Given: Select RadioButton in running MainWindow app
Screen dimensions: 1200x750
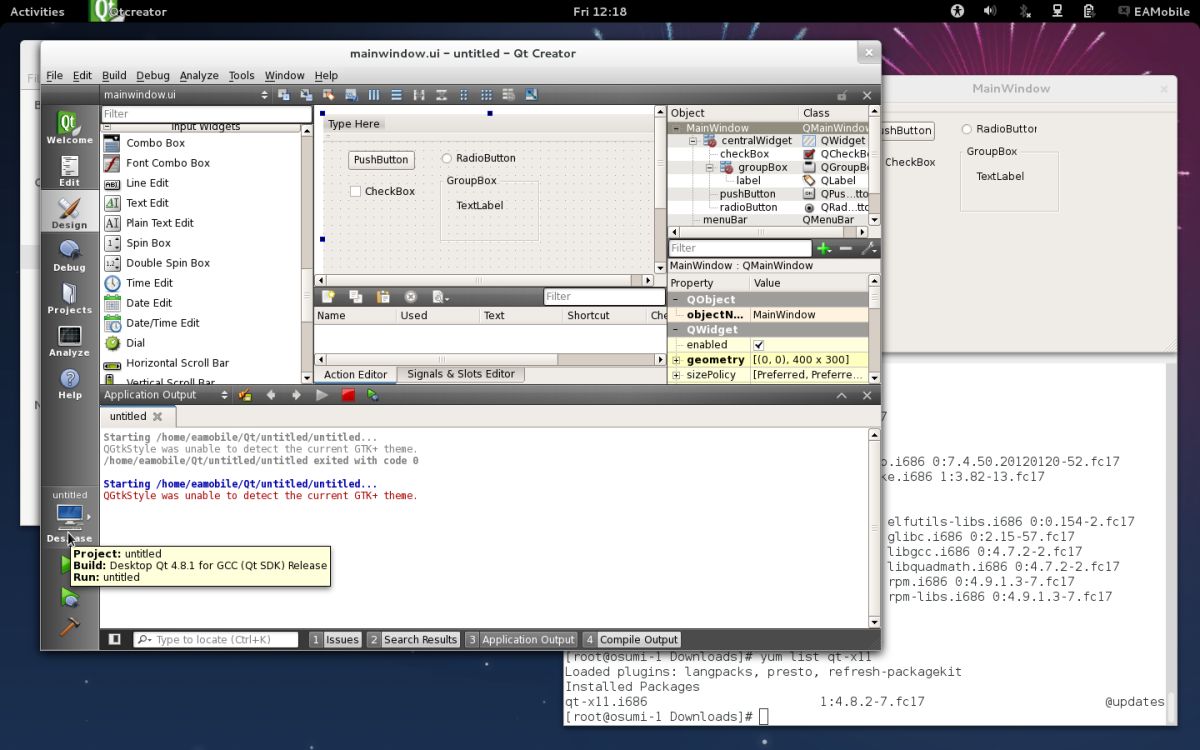Looking at the screenshot, I should pos(967,129).
